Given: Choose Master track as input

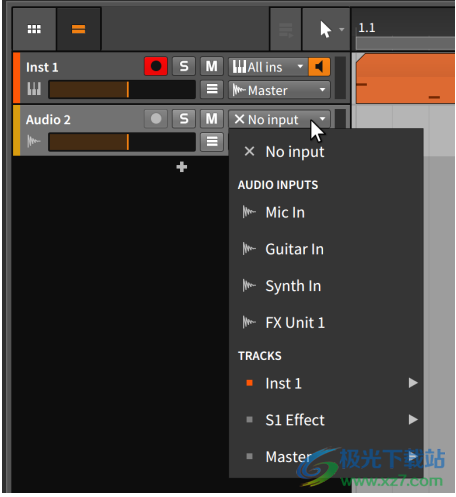Looking at the screenshot, I should point(326,457).
